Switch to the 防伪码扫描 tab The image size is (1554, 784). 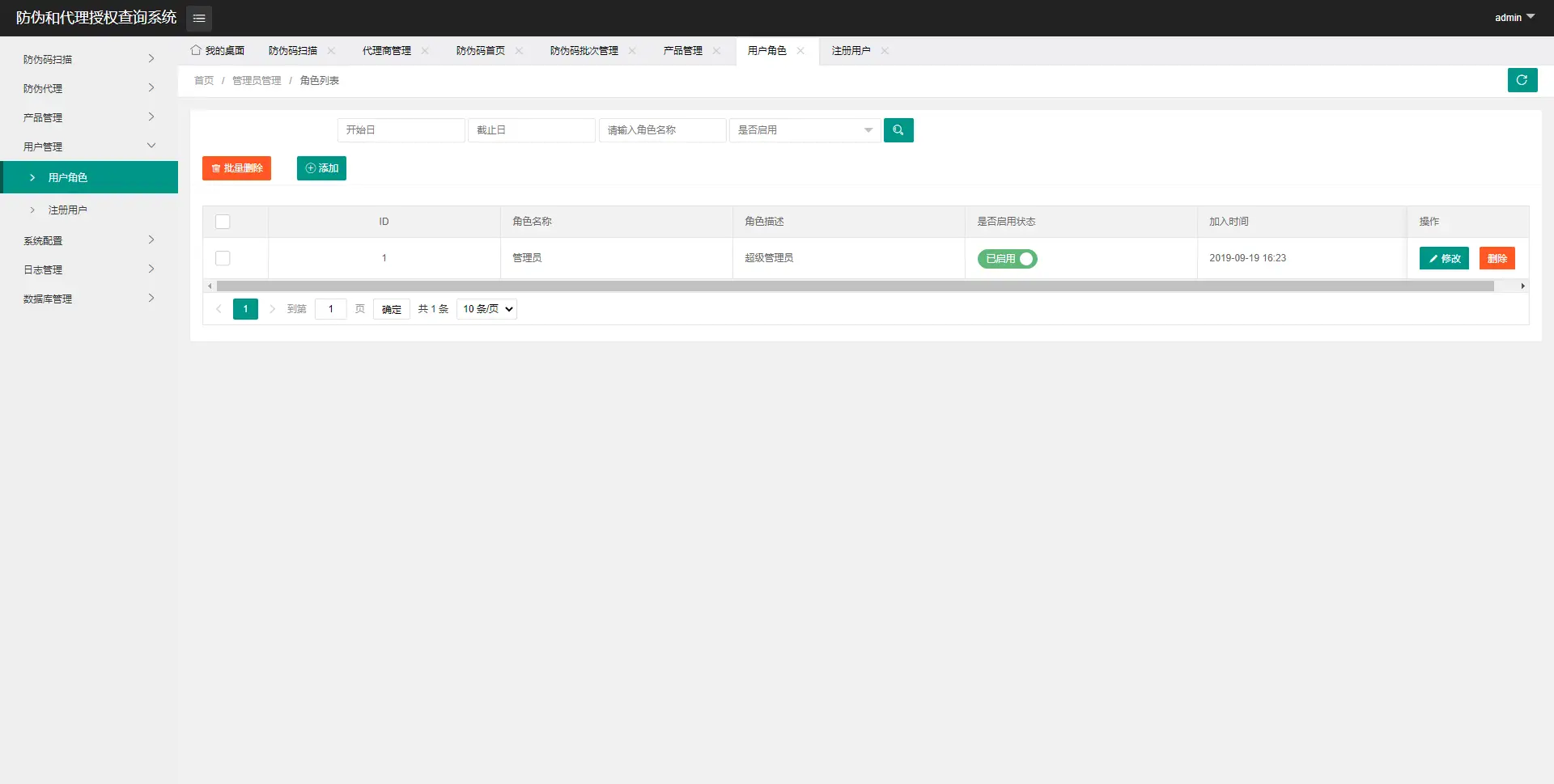pos(293,51)
